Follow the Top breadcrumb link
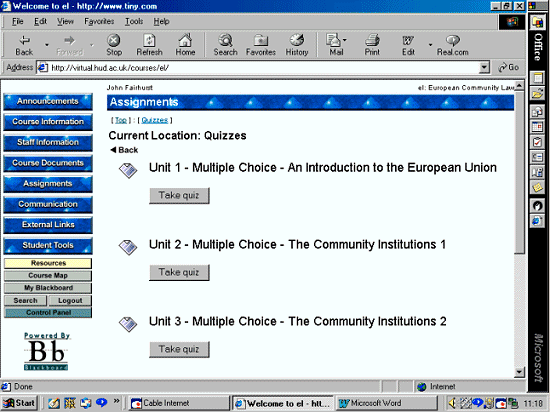 click(121, 120)
